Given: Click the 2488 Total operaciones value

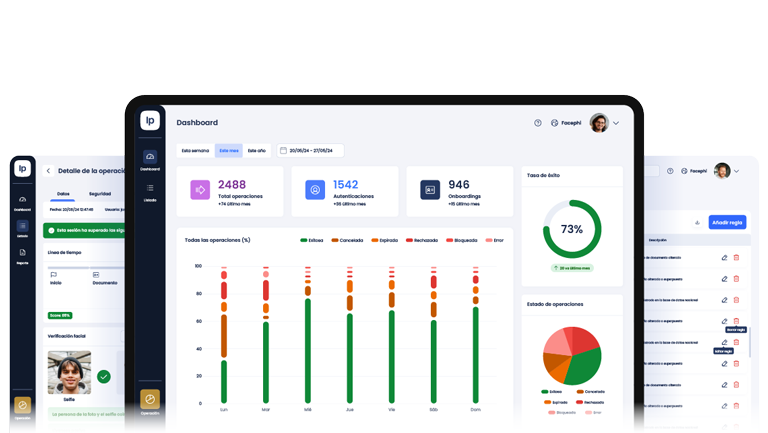Looking at the screenshot, I should tap(232, 185).
